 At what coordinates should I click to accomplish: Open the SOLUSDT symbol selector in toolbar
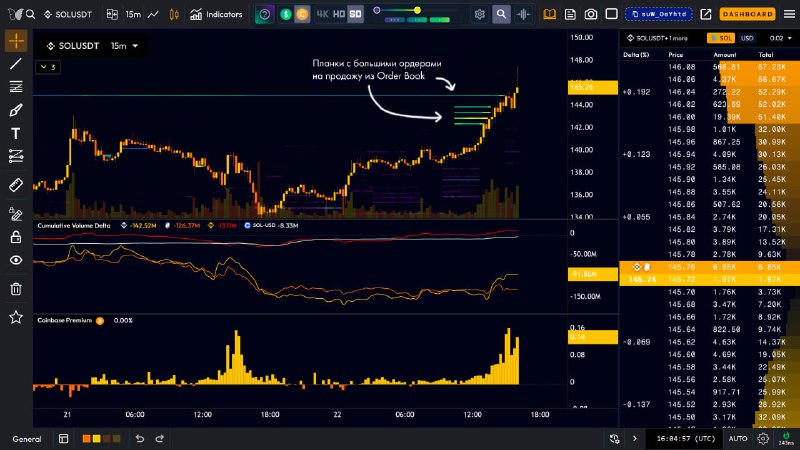[x=68, y=14]
